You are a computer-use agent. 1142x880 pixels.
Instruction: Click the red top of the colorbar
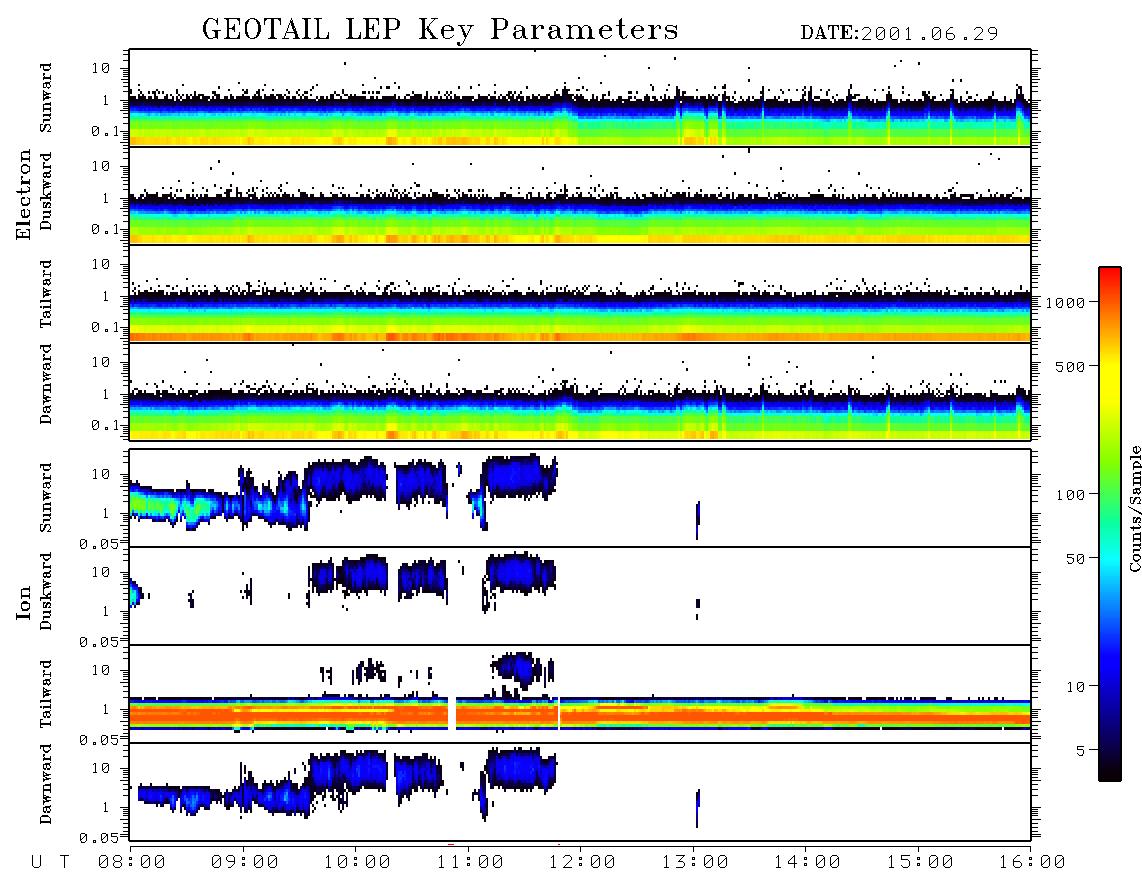coord(1109,275)
